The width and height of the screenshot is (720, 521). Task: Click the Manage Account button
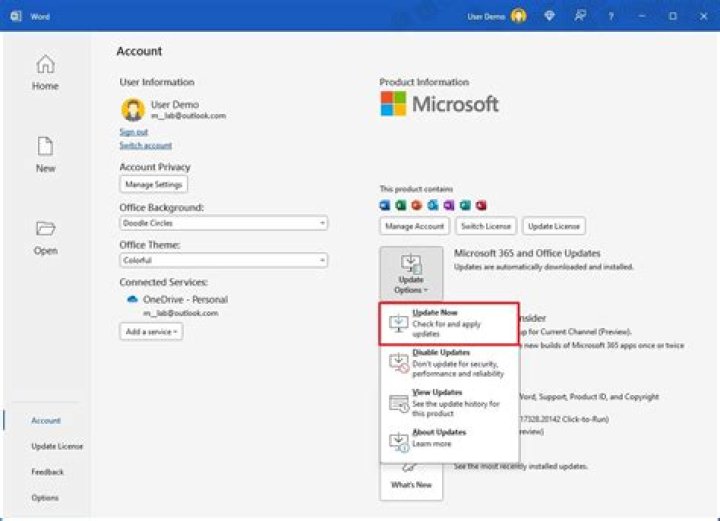click(x=414, y=226)
